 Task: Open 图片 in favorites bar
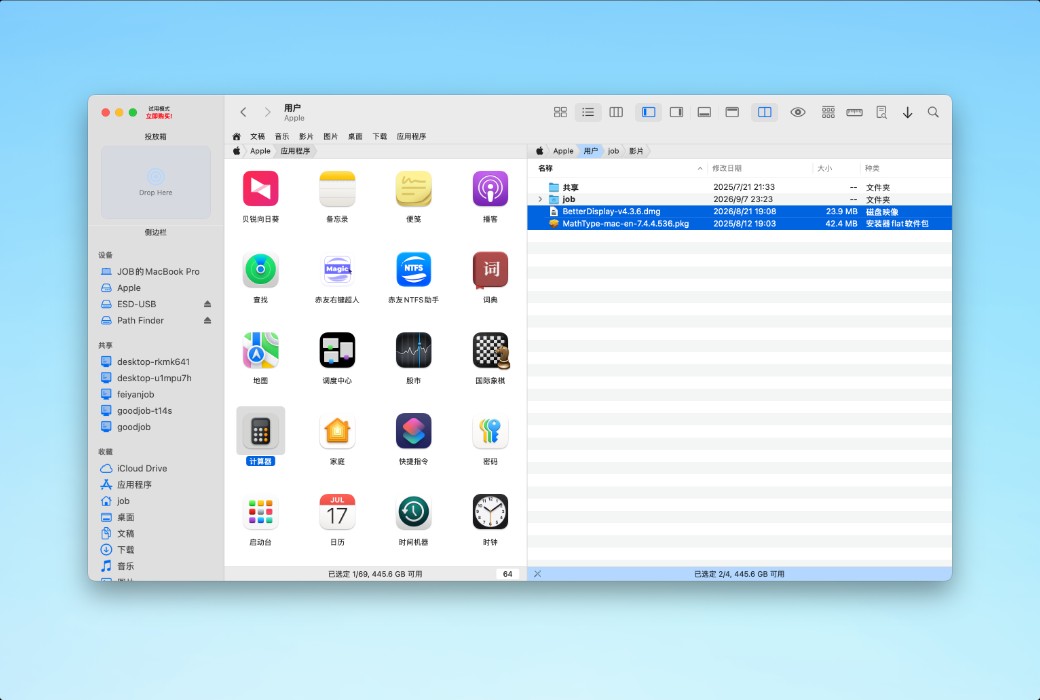[x=330, y=136]
